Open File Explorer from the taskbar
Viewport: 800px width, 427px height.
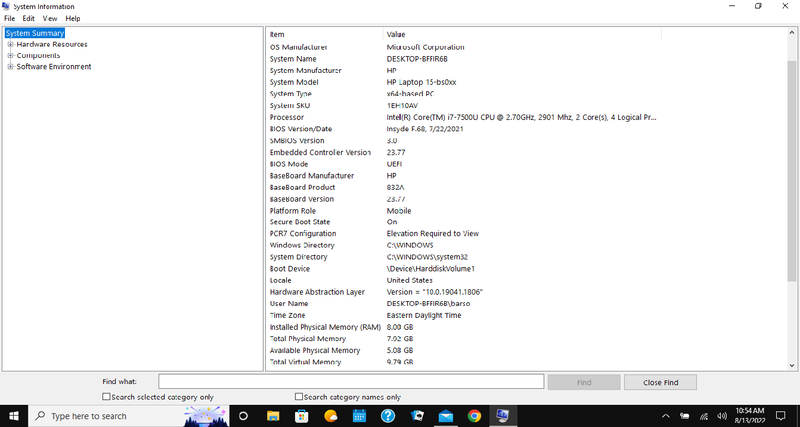coord(273,416)
